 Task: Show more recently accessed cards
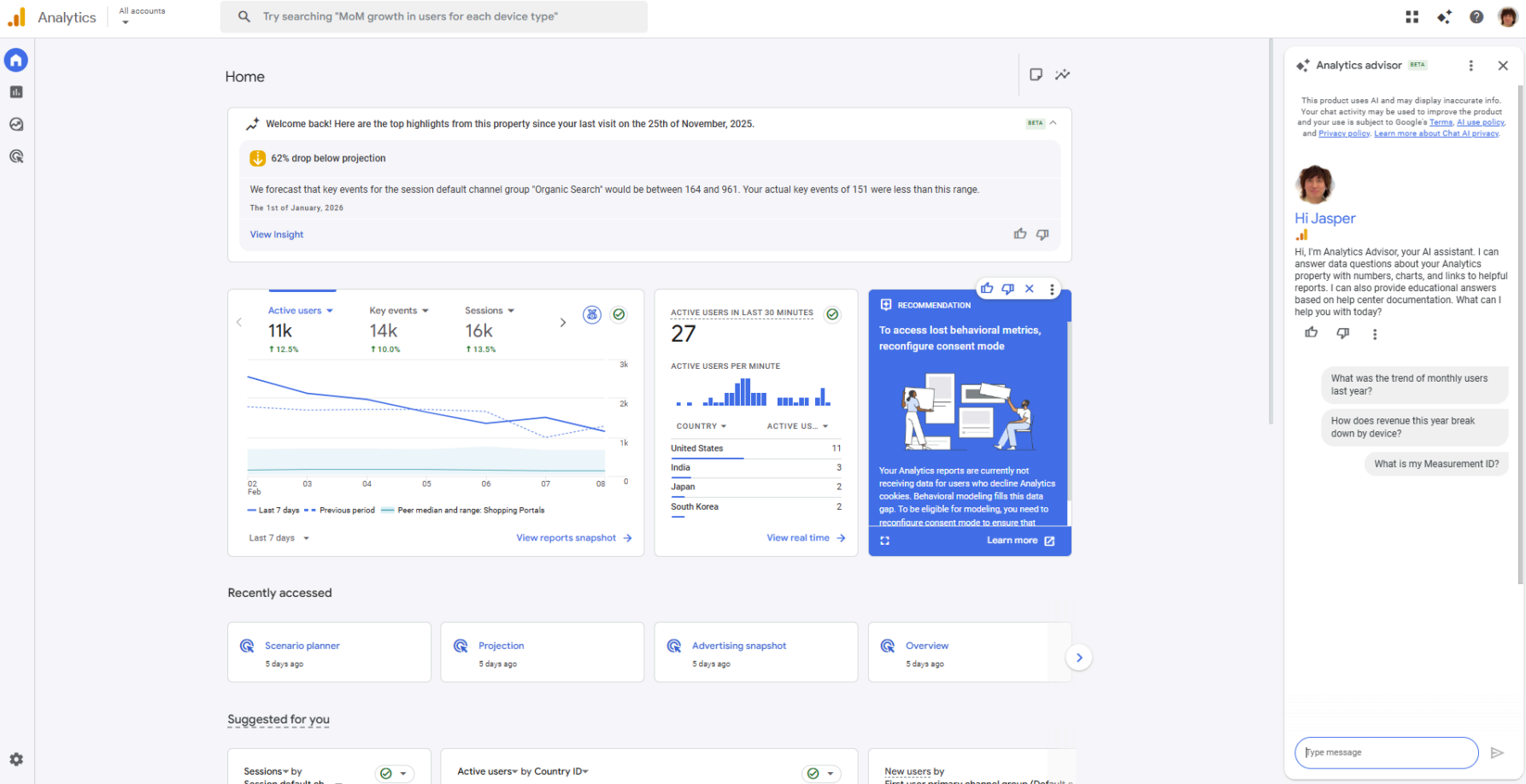[1079, 658]
